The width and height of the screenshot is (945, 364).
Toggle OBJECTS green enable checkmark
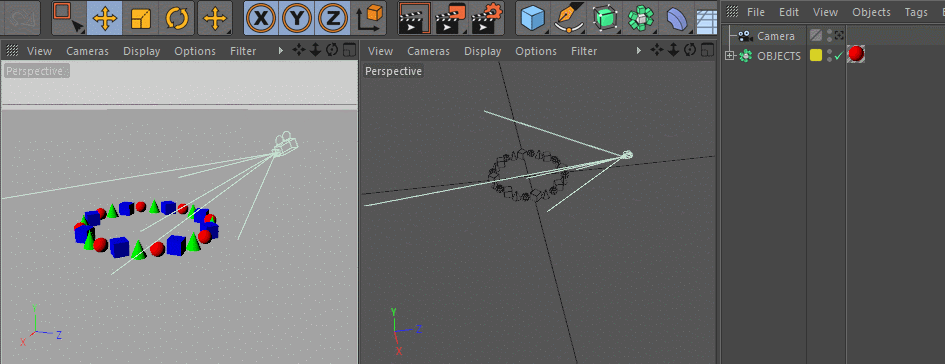coord(838,55)
